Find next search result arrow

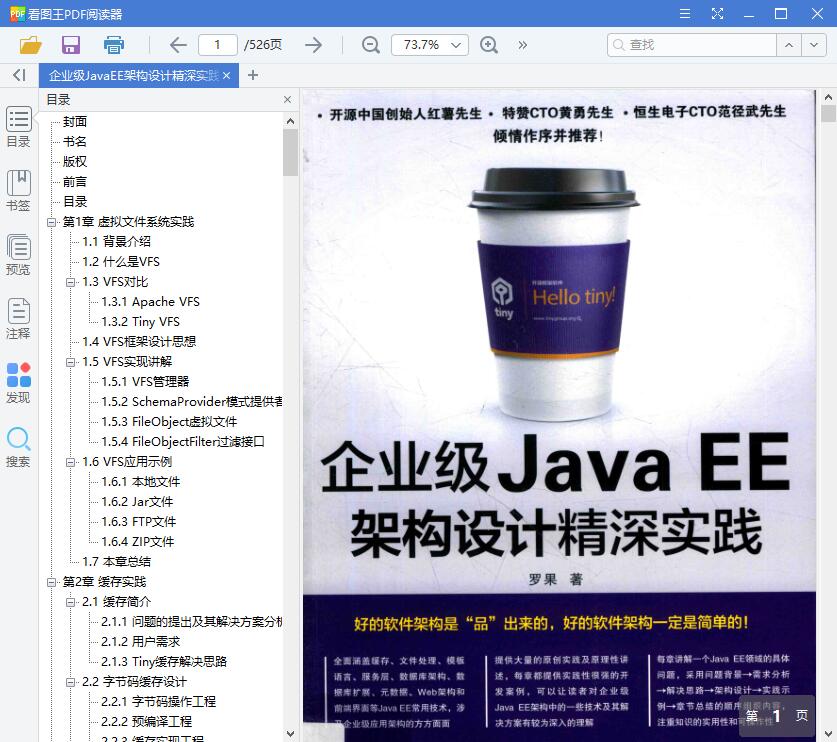814,45
